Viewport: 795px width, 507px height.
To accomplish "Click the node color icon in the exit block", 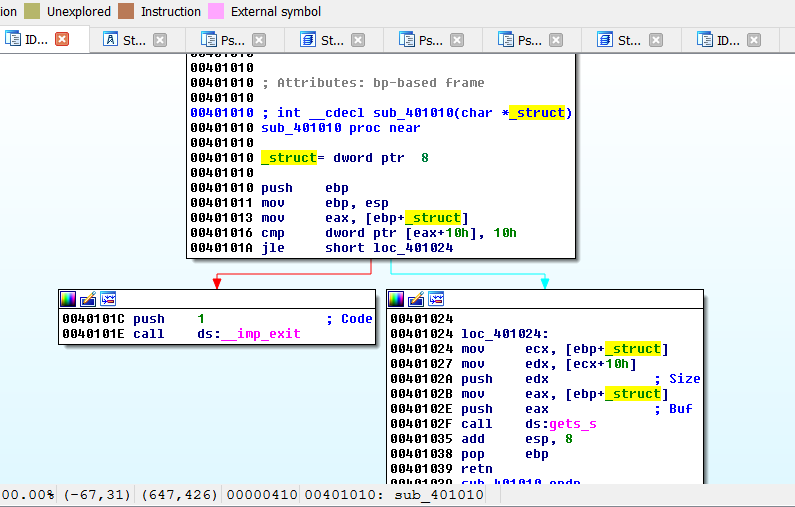I will point(68,298).
